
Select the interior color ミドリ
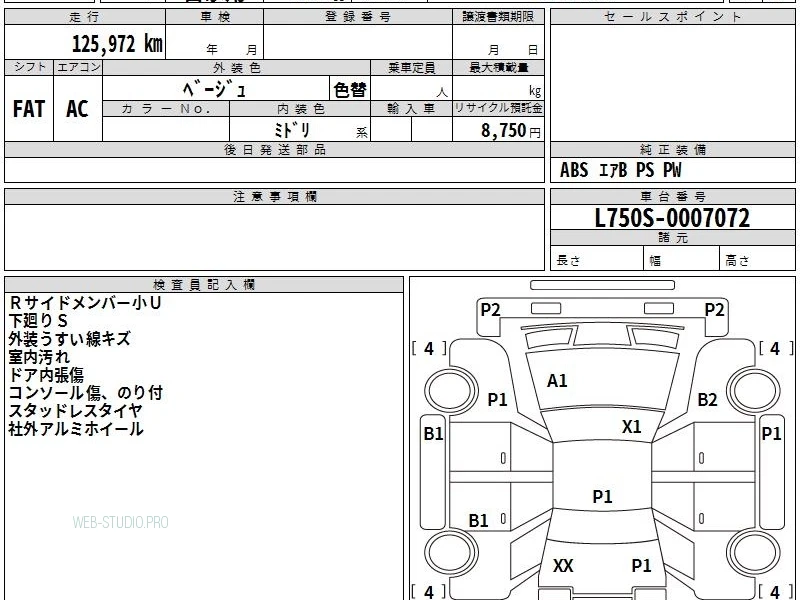[x=292, y=130]
